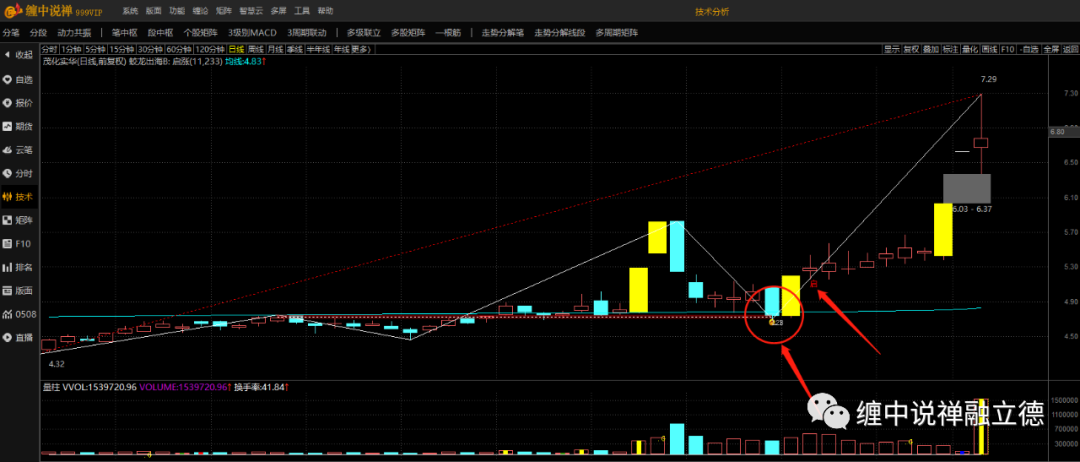Switch to 季线 quarterly tab

tap(295, 49)
